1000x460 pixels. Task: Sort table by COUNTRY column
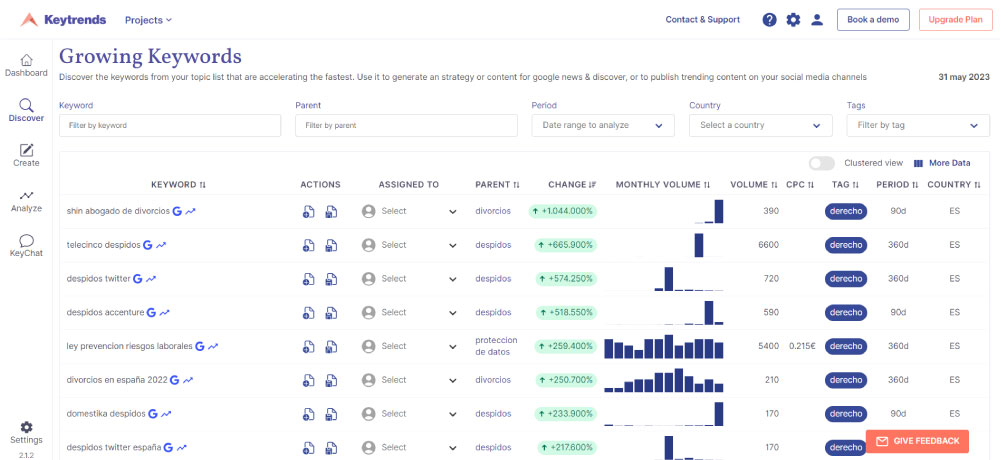954,185
